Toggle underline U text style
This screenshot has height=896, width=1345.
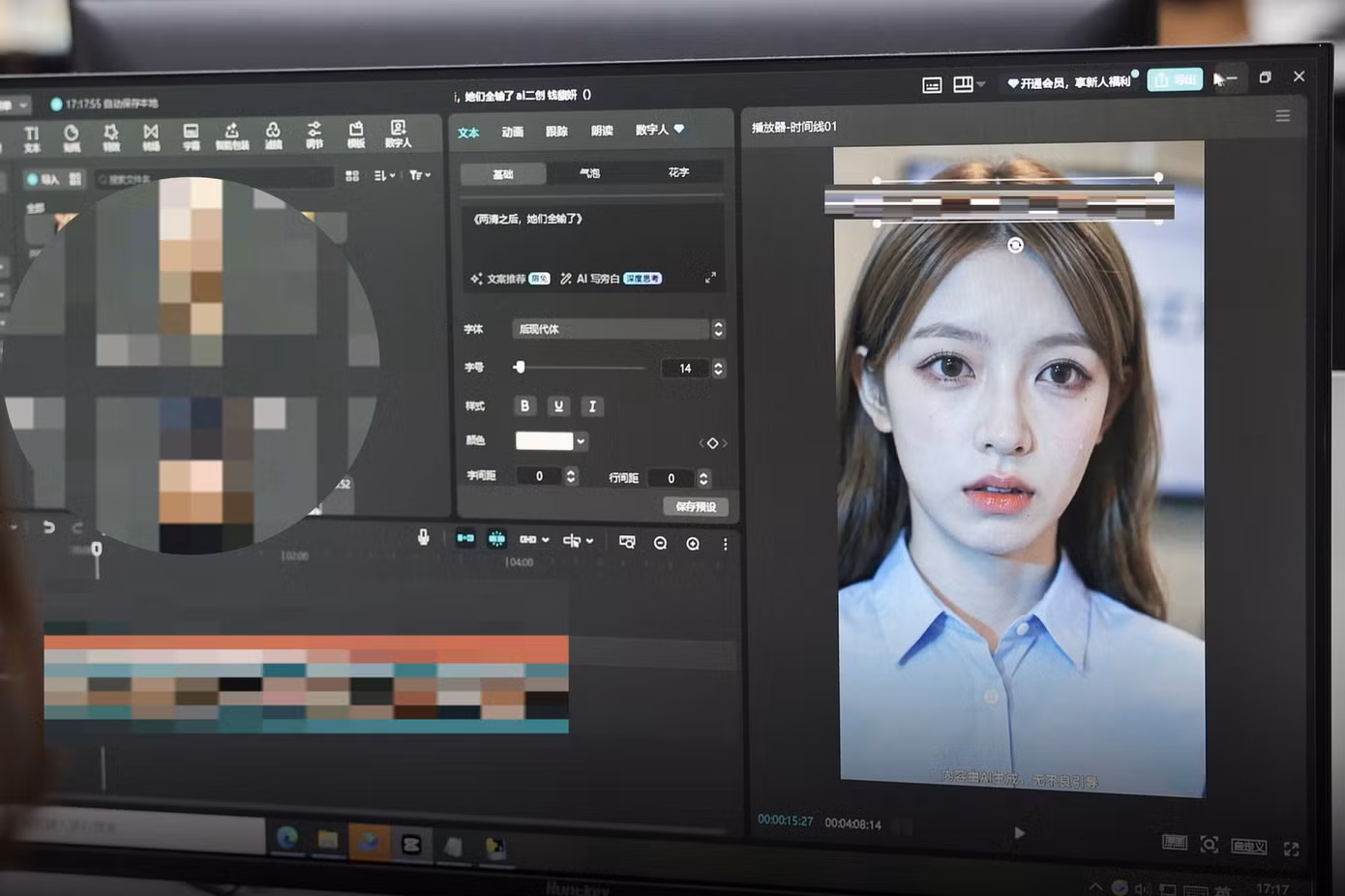558,406
